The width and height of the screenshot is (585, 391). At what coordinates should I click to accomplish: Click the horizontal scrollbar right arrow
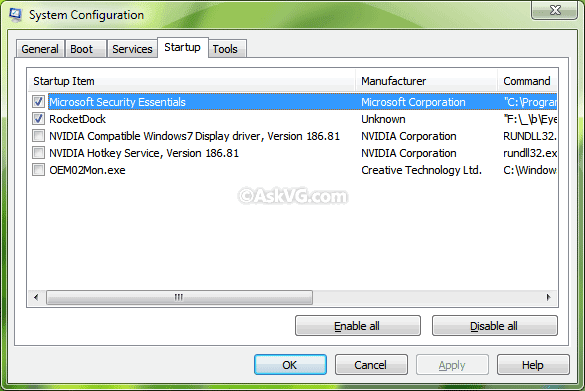pyautogui.click(x=548, y=297)
